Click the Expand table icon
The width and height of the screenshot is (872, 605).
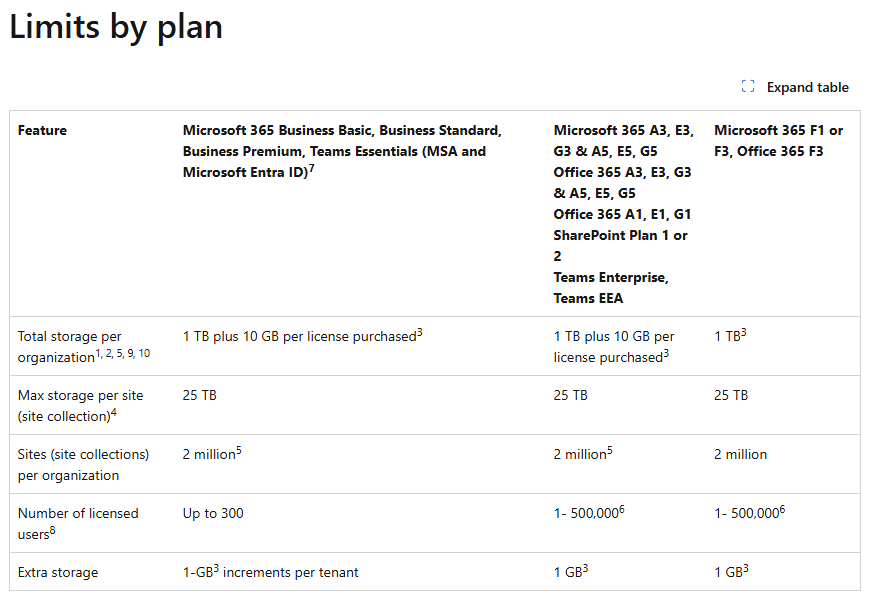coord(747,87)
